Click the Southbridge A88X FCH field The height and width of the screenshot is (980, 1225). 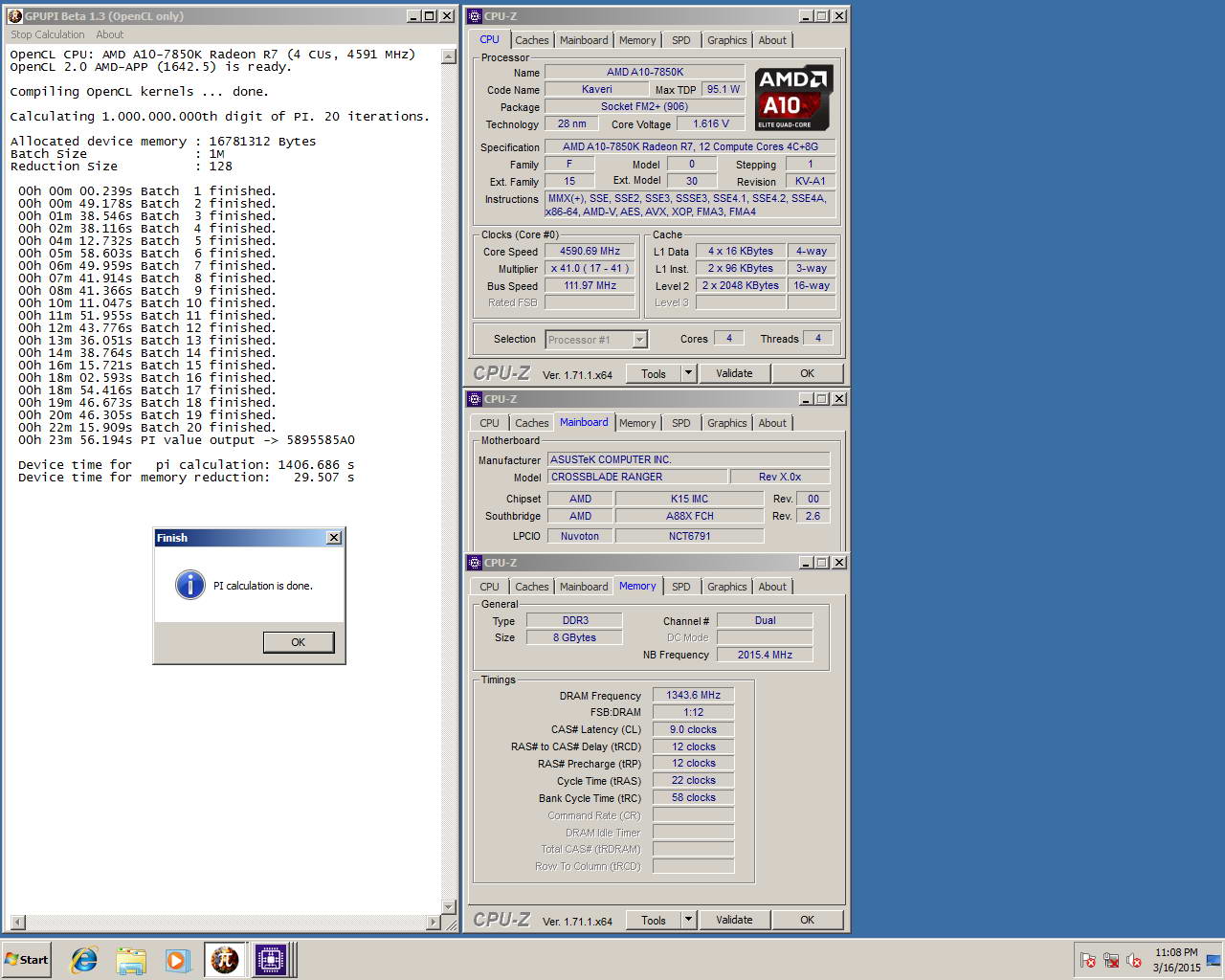pyautogui.click(x=690, y=516)
